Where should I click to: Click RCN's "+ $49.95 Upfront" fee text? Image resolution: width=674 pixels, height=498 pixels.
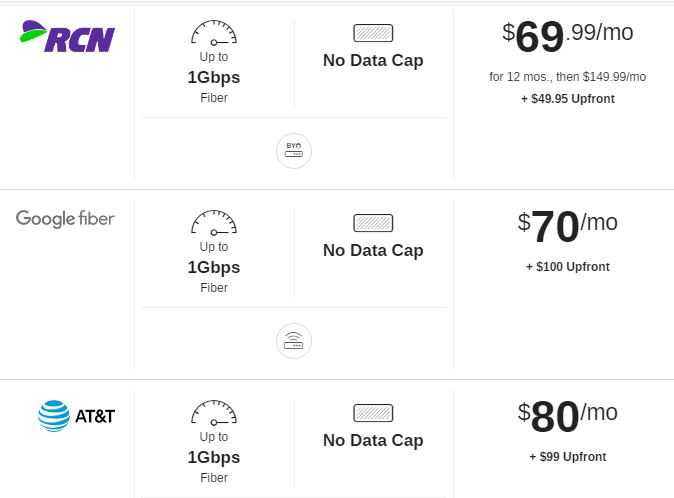(568, 99)
